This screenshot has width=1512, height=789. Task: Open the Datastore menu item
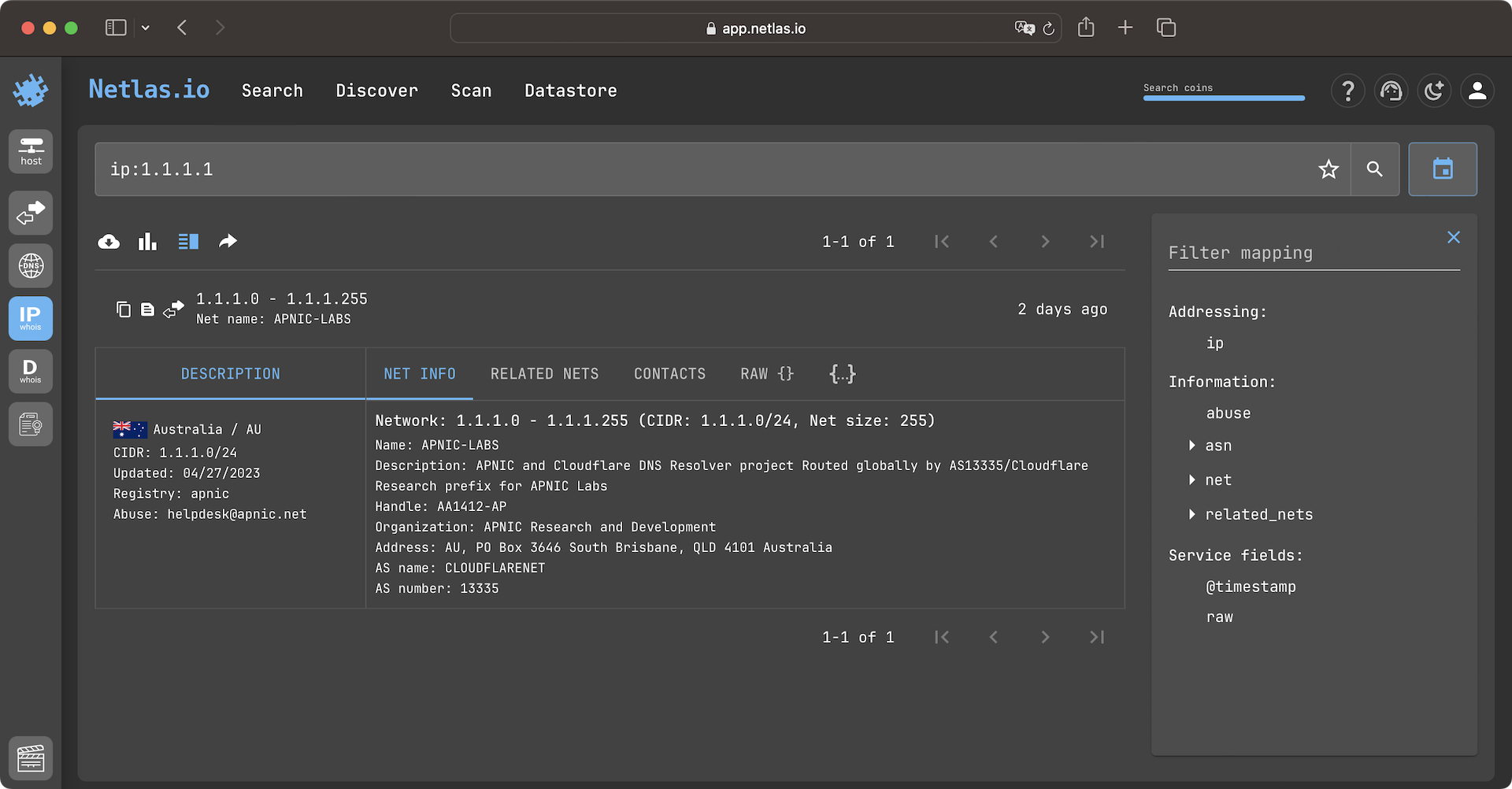(x=570, y=91)
